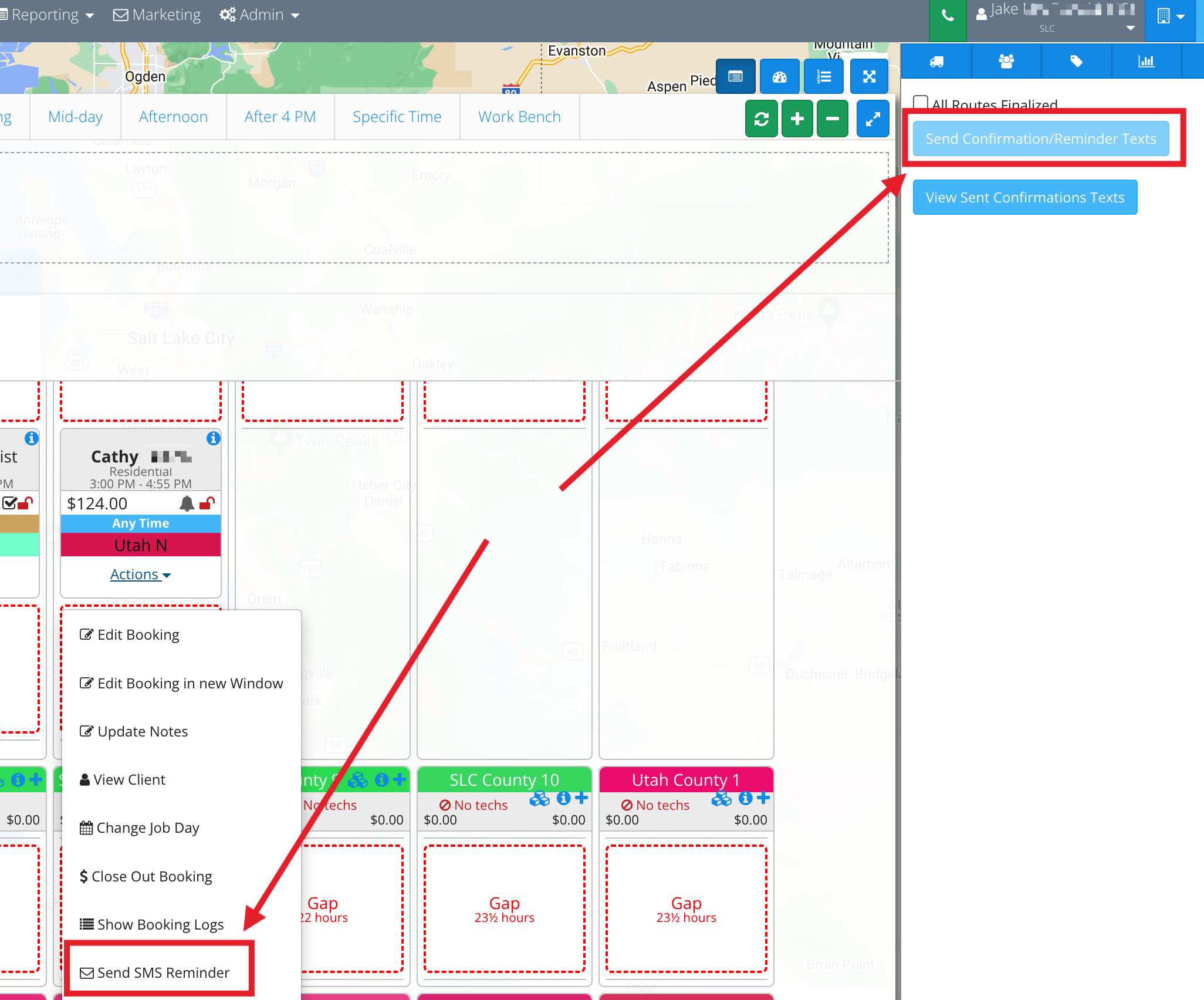
Task: Click No techs under SLC County 10
Action: click(x=474, y=805)
